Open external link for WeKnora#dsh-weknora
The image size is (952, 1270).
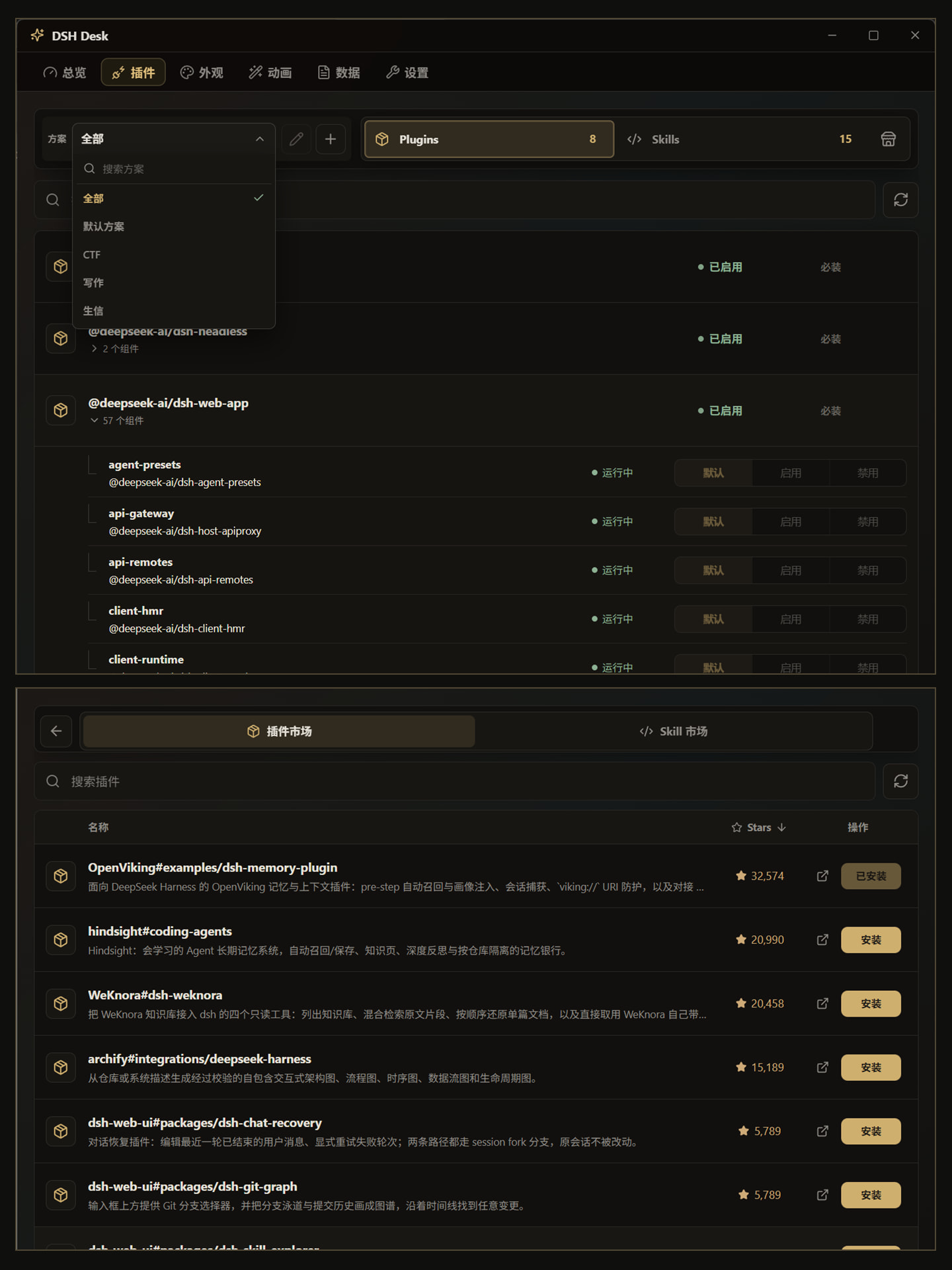point(822,1003)
